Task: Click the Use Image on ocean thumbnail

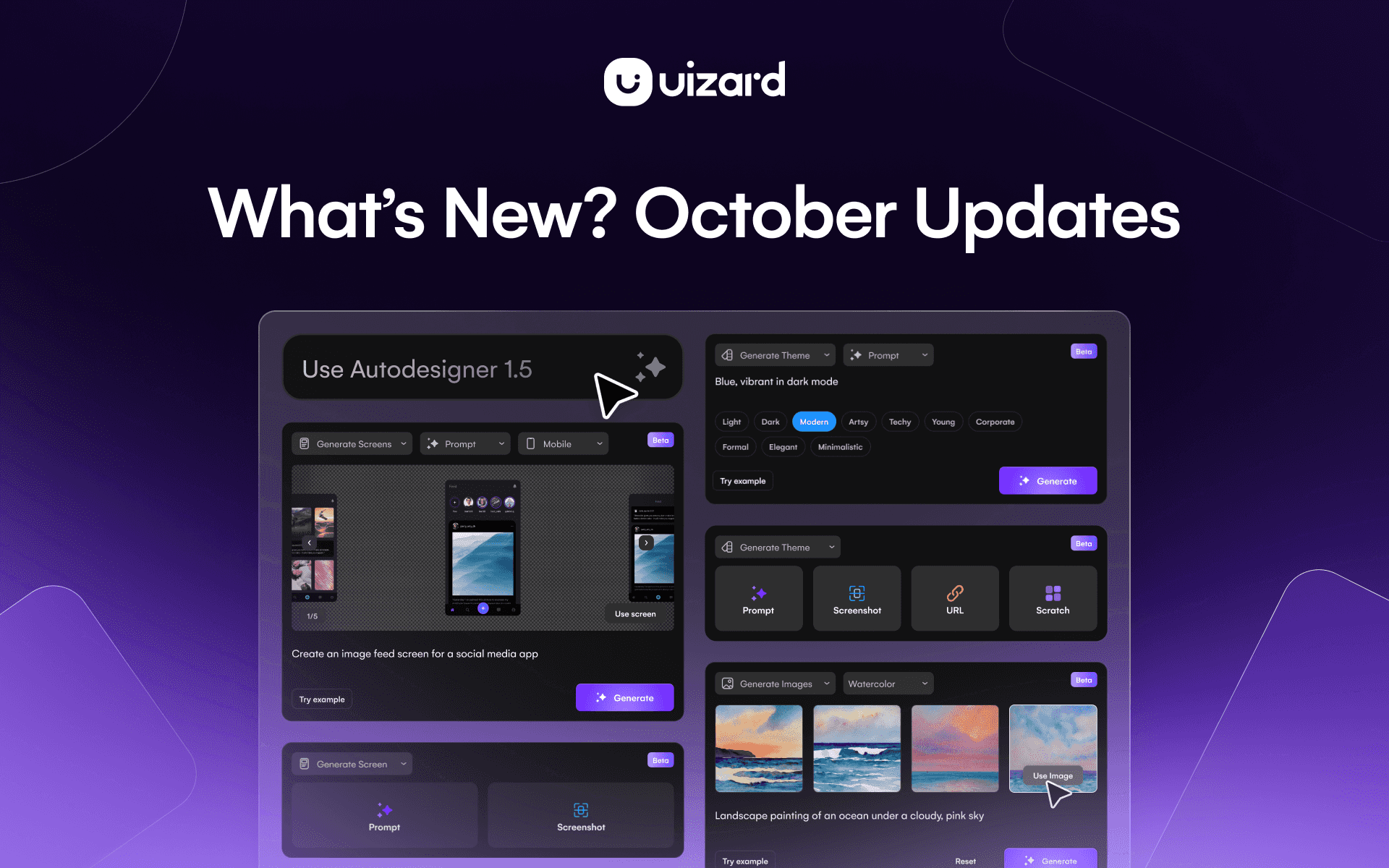Action: pyautogui.click(x=1051, y=775)
